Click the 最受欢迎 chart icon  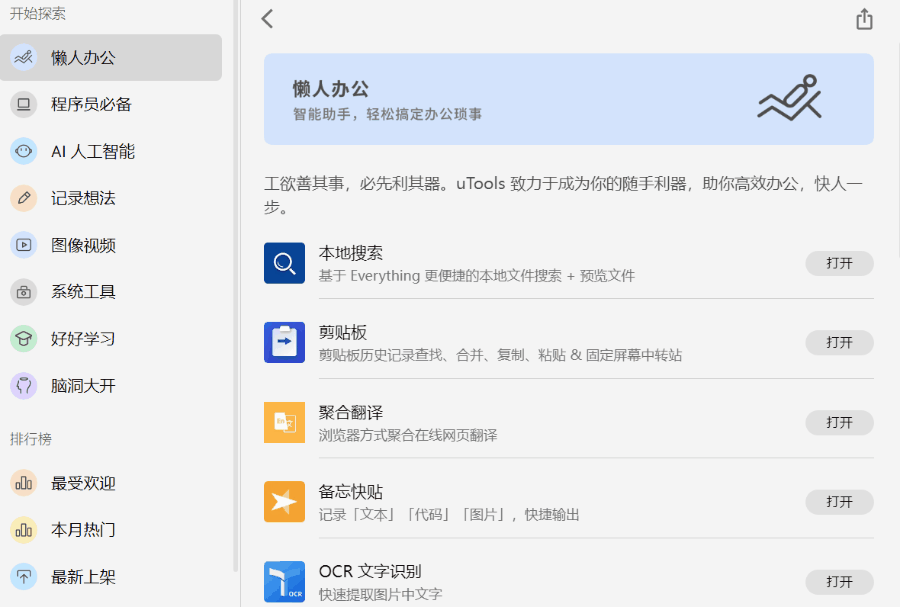pyautogui.click(x=24, y=483)
